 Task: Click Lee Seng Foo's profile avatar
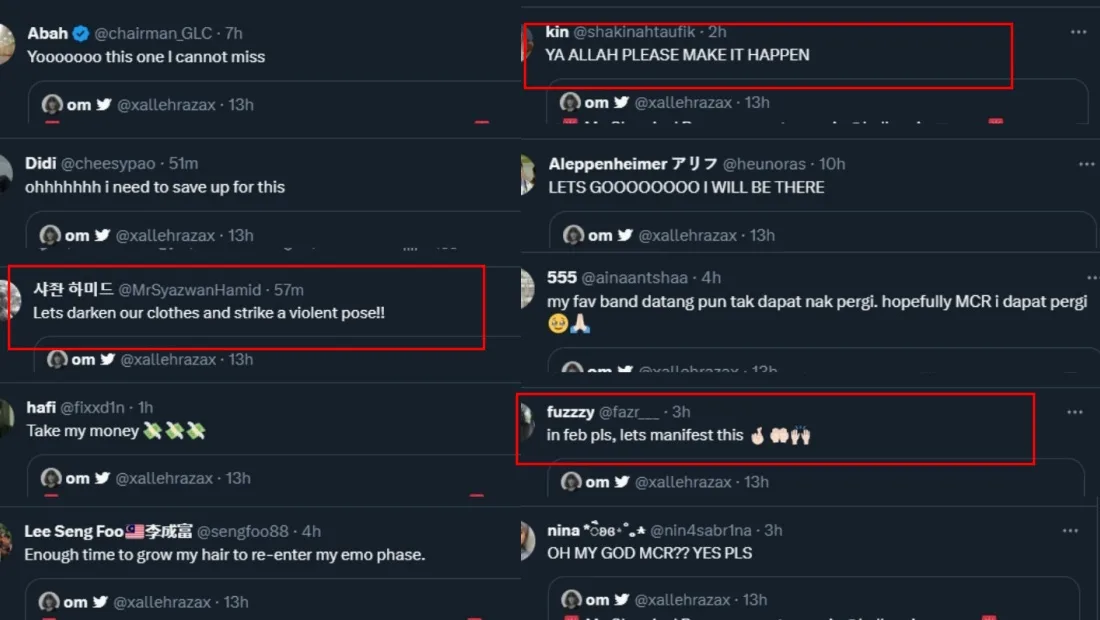(x=6, y=541)
